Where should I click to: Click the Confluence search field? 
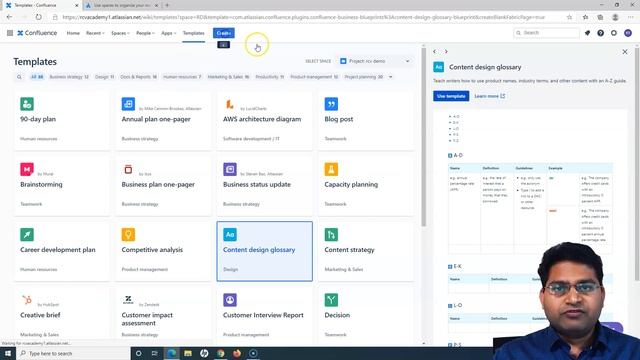click(x=546, y=33)
